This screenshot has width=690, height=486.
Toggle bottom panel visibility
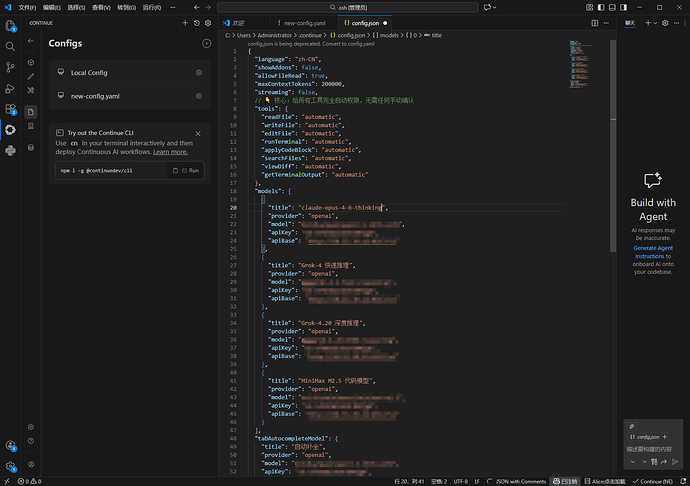point(612,7)
